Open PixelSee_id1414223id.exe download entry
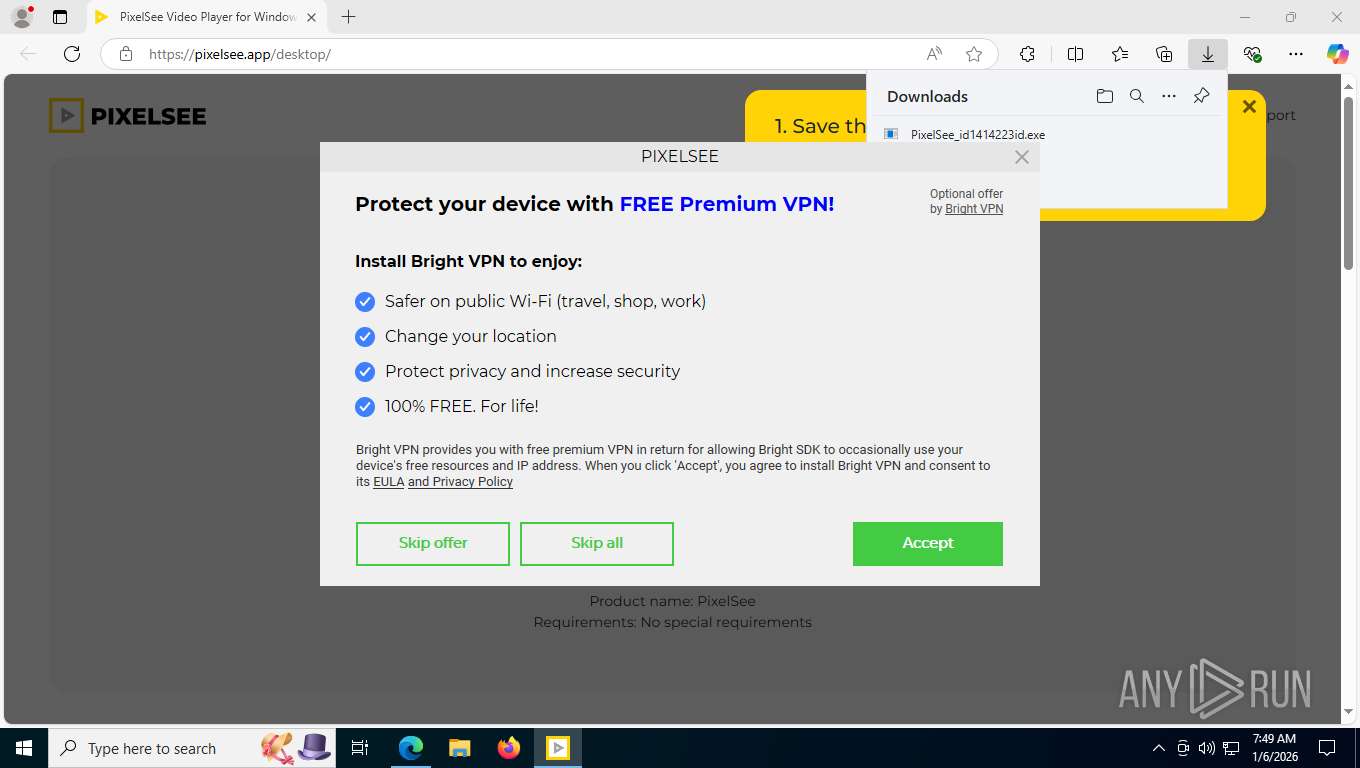The height and width of the screenshot is (768, 1360). pos(977,134)
